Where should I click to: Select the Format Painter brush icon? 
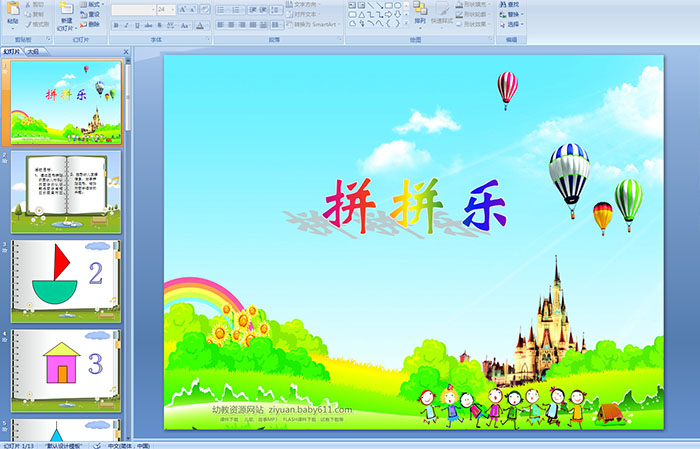pos(28,24)
